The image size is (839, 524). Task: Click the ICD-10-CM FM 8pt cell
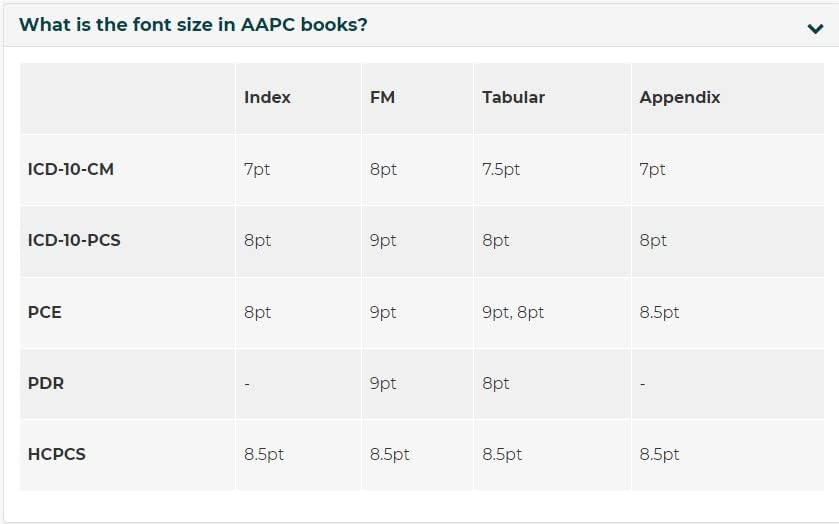click(383, 169)
